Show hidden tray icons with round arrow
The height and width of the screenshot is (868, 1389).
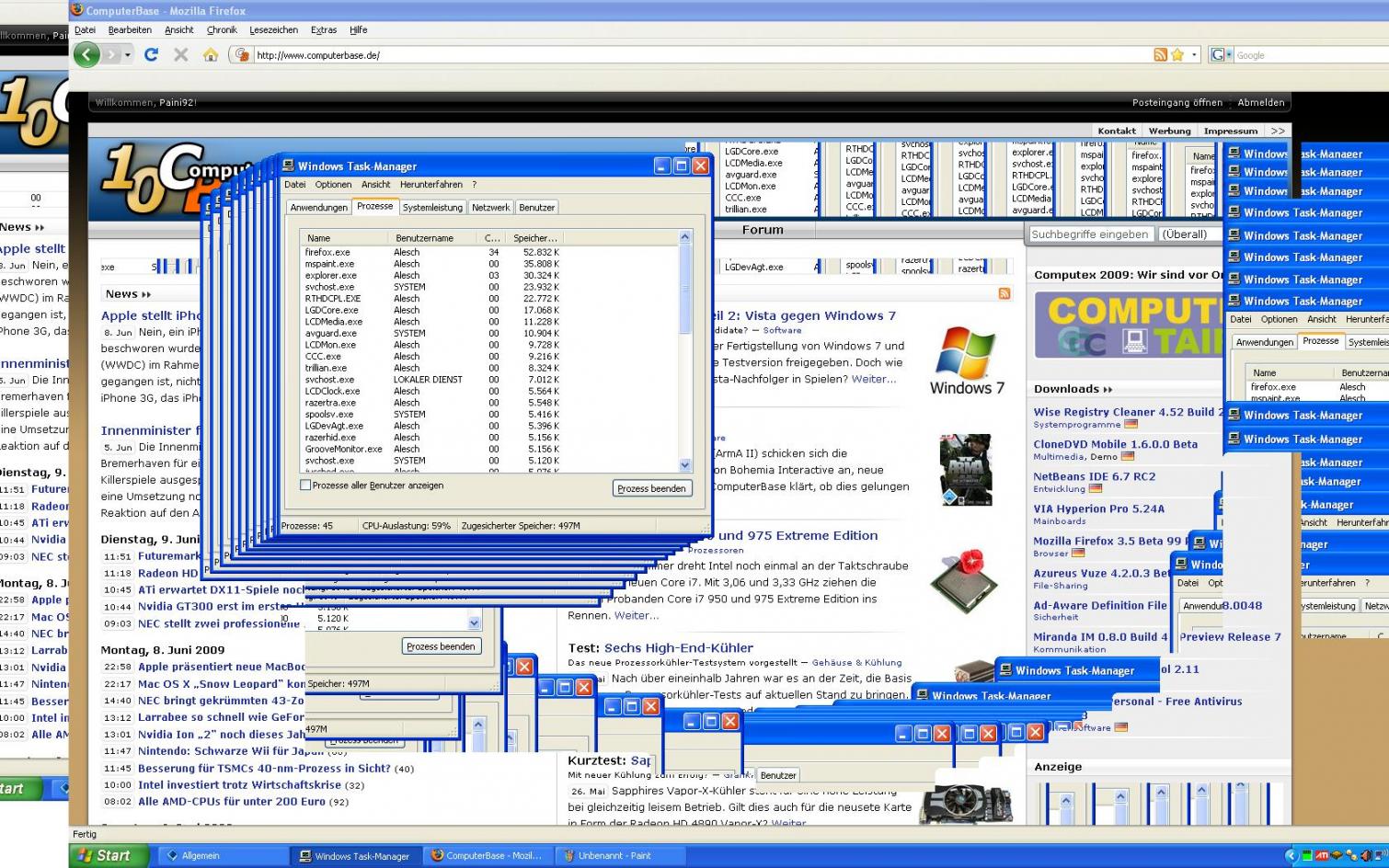pyautogui.click(x=1291, y=856)
